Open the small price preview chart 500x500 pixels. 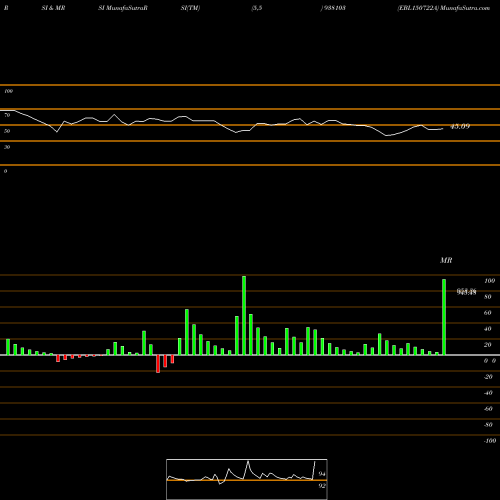coord(247,479)
